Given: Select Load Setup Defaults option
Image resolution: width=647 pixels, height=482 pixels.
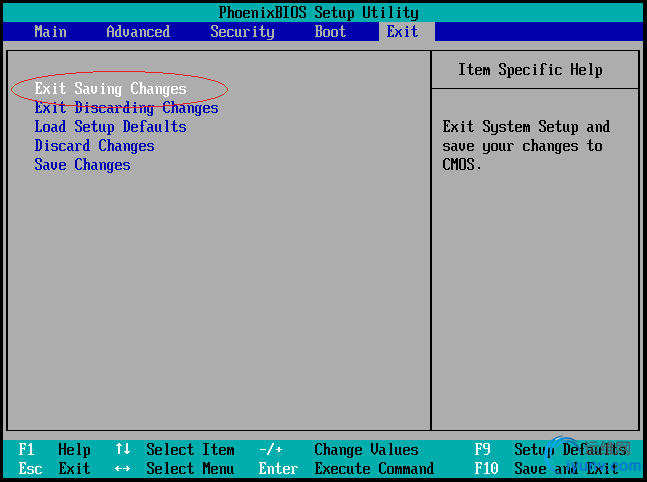Looking at the screenshot, I should (x=110, y=127).
